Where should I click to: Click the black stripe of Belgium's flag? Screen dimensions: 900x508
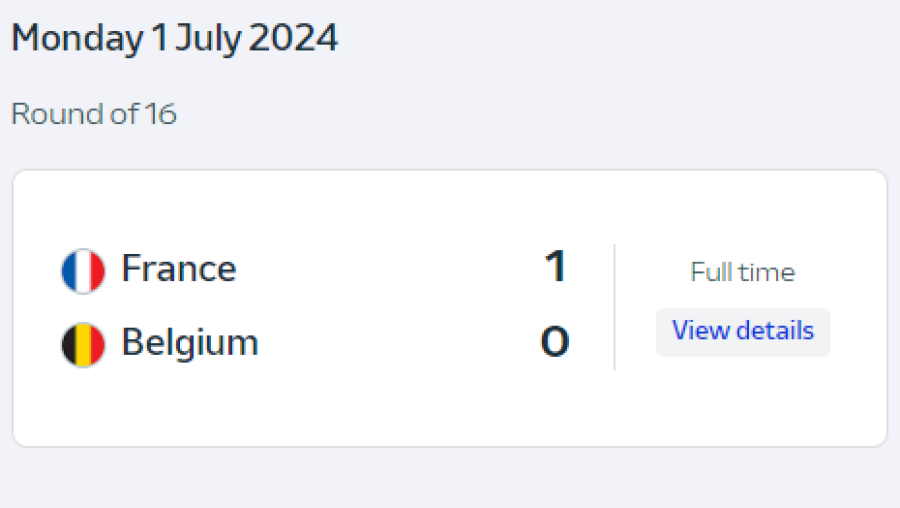point(69,344)
